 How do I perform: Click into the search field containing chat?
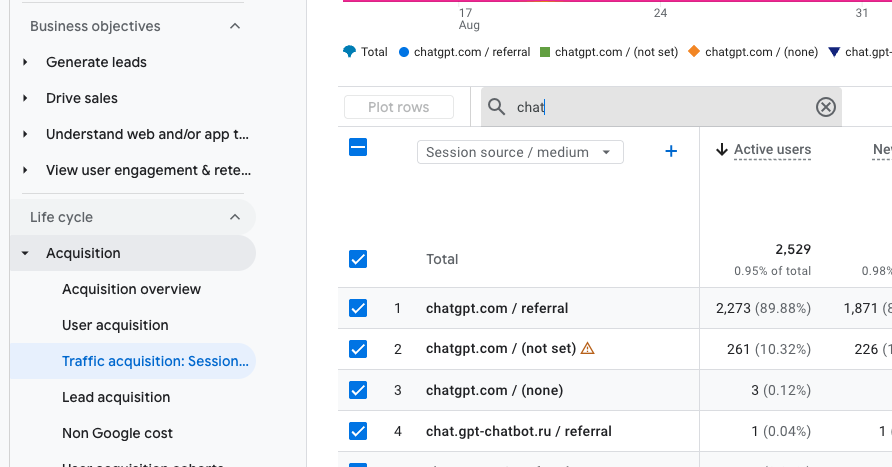click(x=661, y=107)
